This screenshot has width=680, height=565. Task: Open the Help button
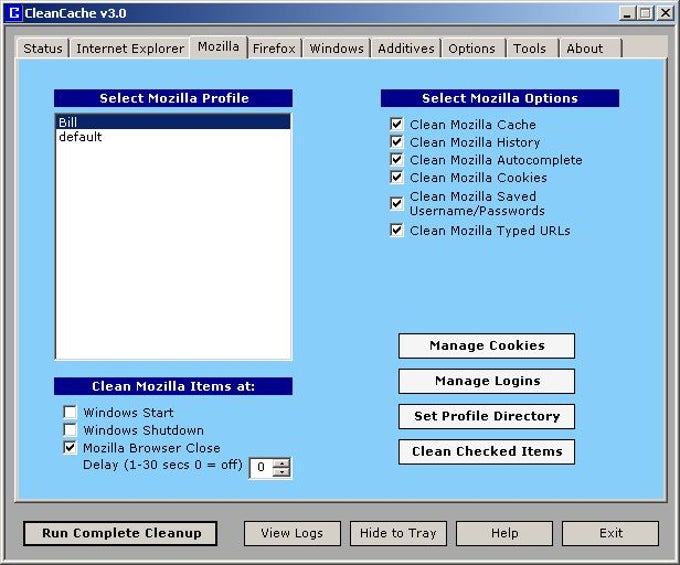coord(504,533)
